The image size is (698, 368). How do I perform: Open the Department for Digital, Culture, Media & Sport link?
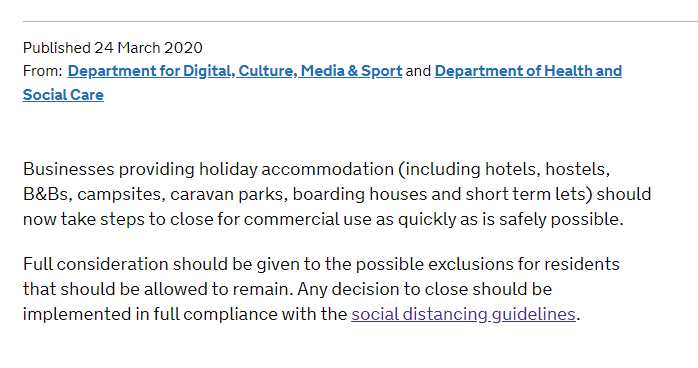235,71
